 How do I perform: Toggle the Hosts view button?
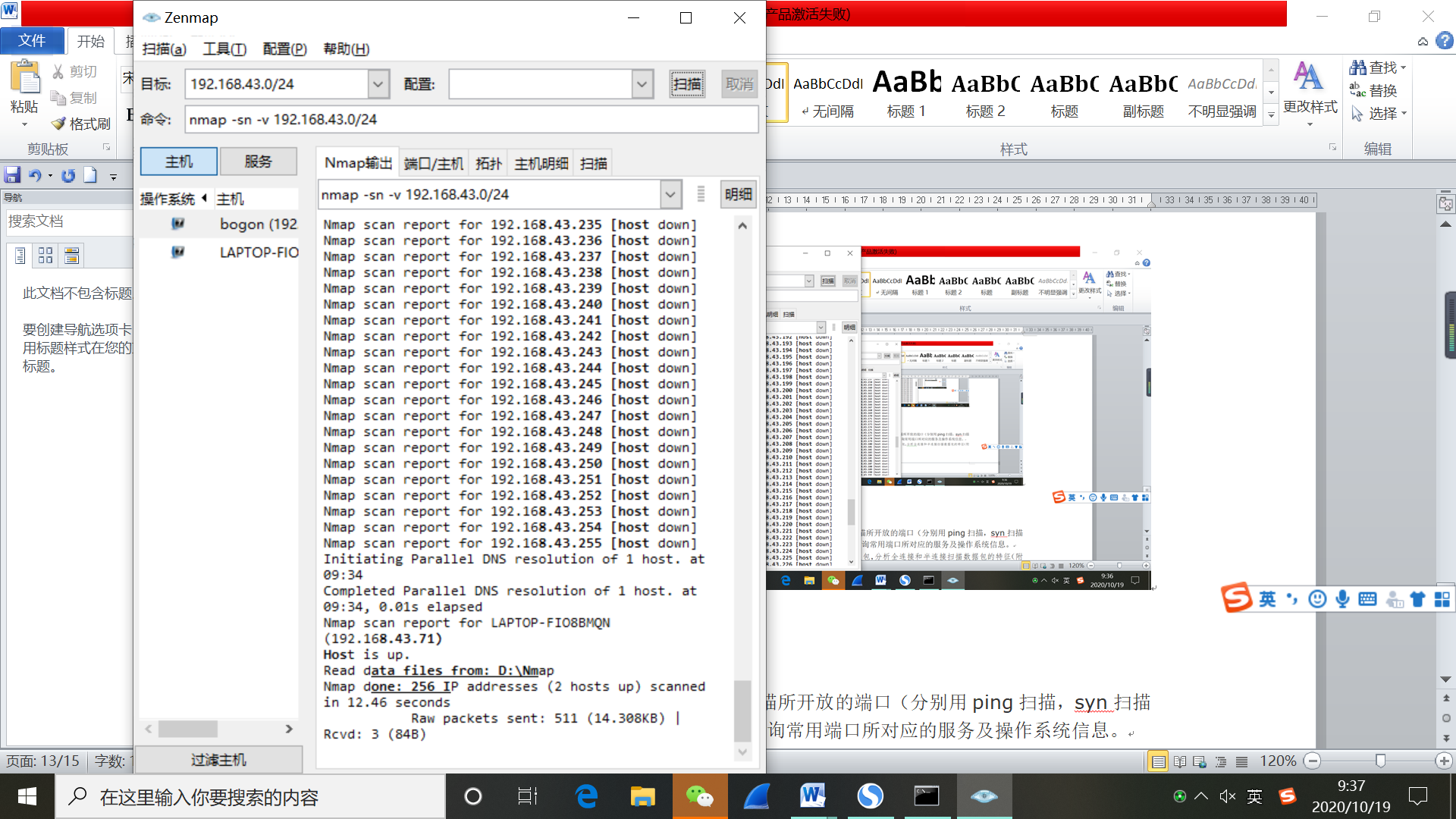[x=179, y=162]
